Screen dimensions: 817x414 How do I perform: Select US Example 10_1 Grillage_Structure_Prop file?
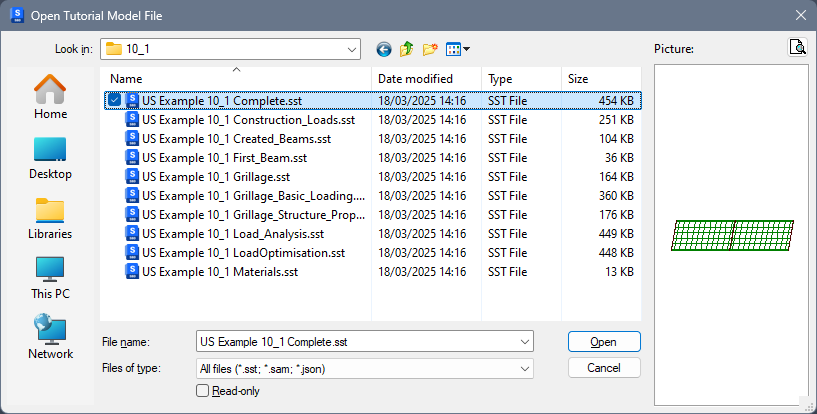pyautogui.click(x=253, y=215)
